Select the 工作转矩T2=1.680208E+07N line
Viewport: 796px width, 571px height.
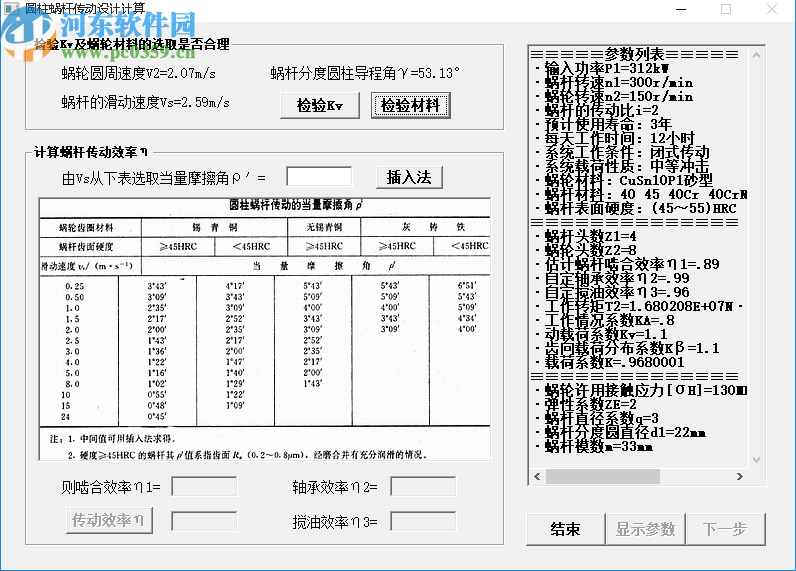click(x=639, y=307)
